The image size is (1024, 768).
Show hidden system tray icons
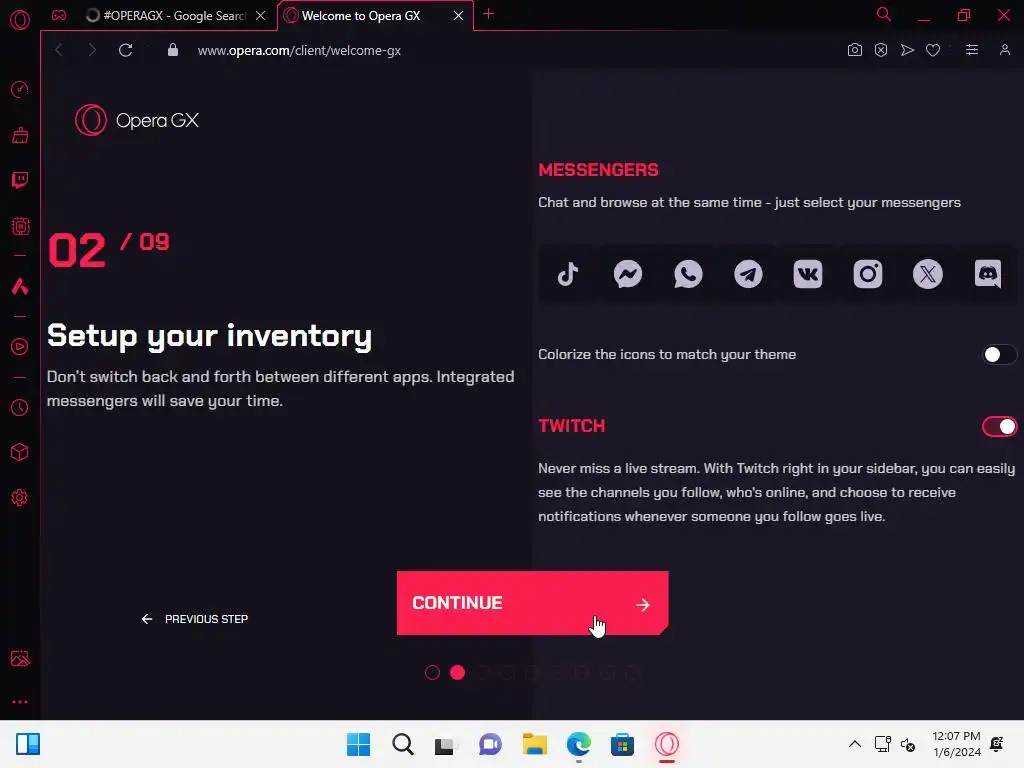(854, 744)
